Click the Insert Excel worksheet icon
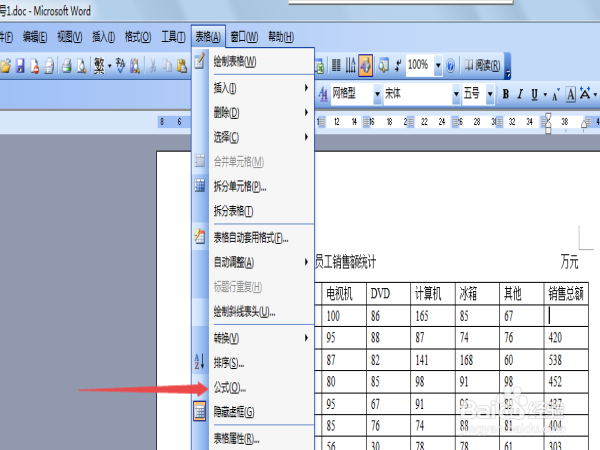The width and height of the screenshot is (600, 450). click(x=320, y=66)
